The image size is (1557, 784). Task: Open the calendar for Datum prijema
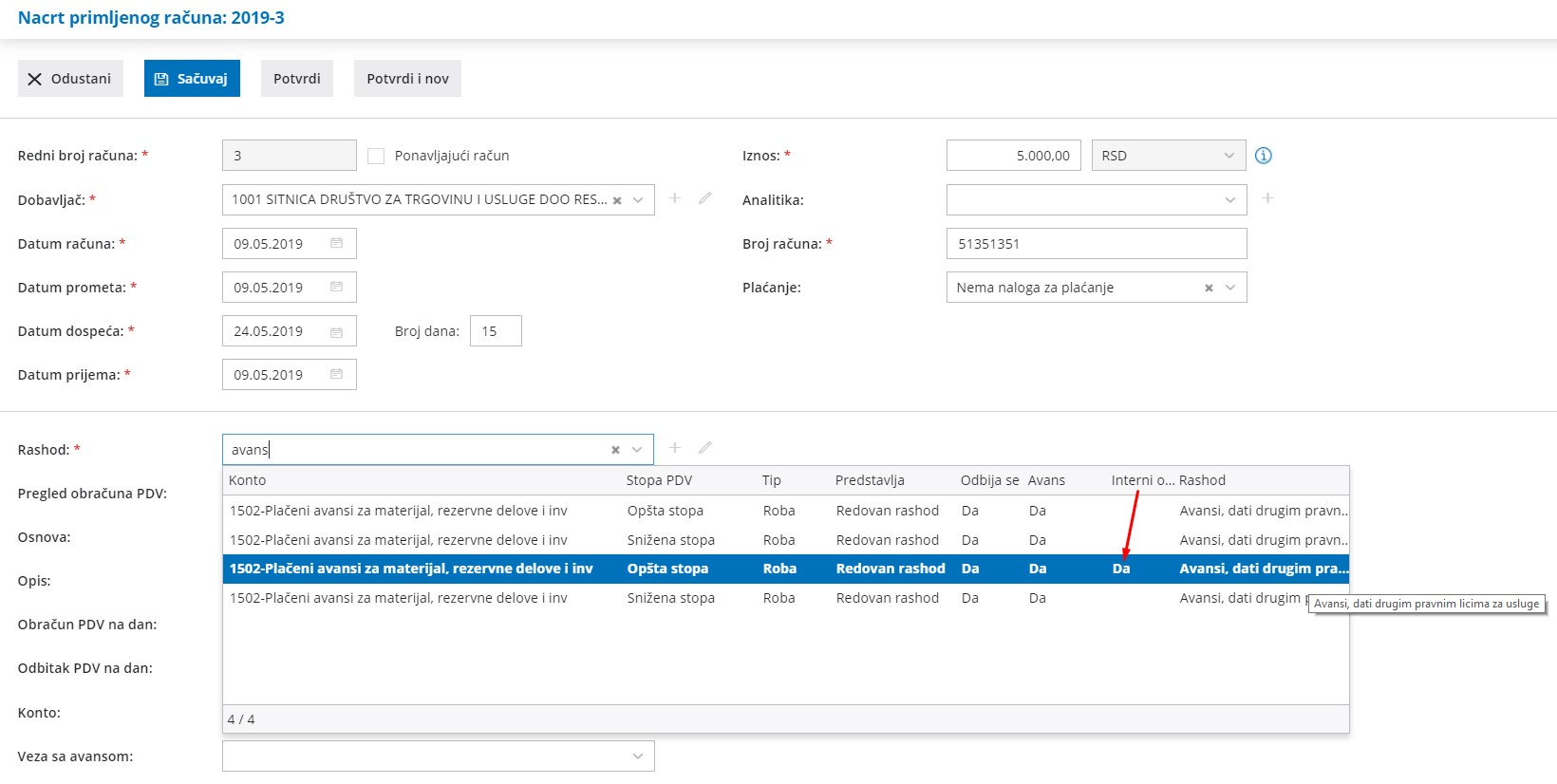[x=336, y=374]
